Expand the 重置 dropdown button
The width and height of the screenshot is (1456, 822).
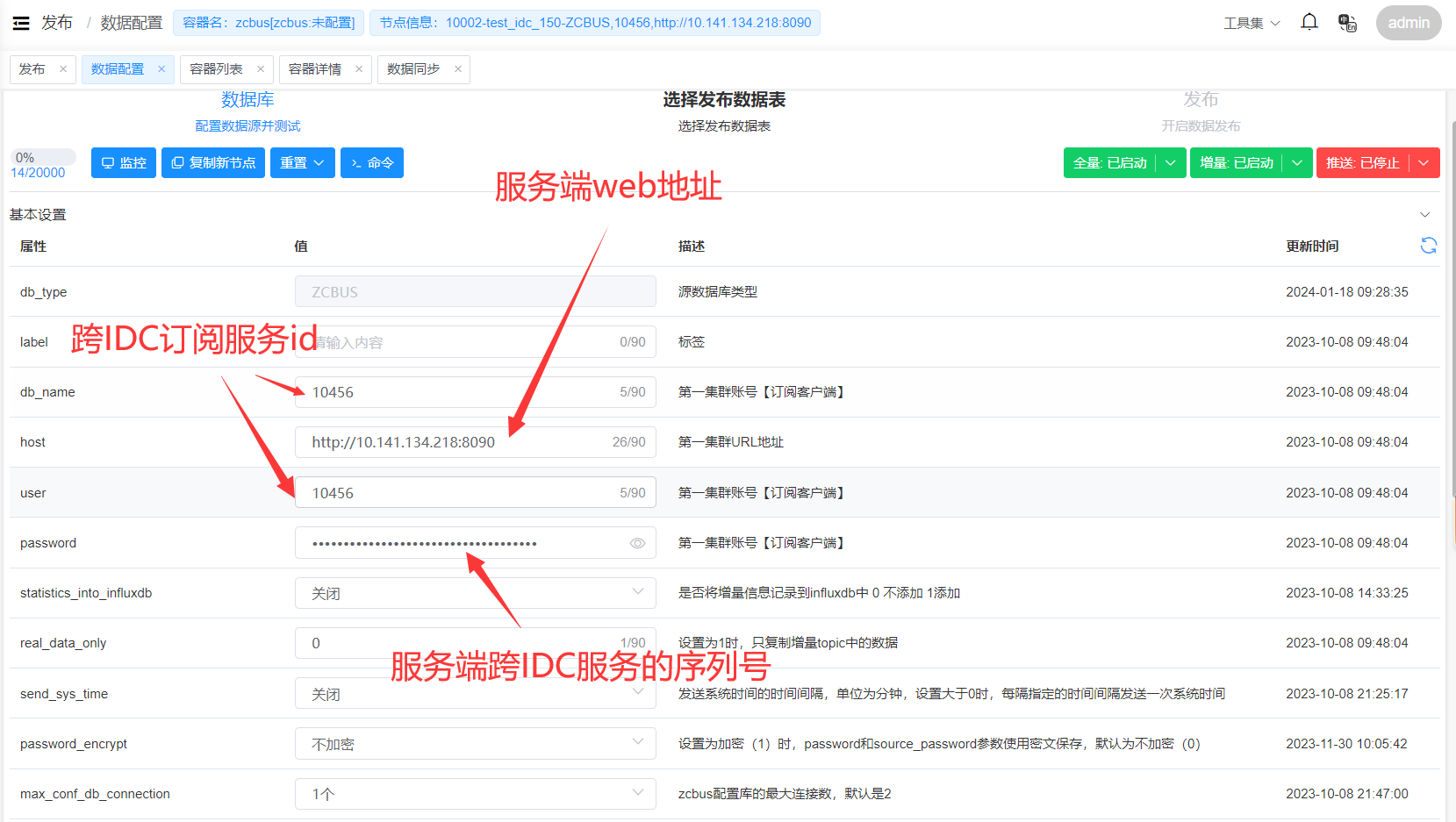click(x=302, y=163)
